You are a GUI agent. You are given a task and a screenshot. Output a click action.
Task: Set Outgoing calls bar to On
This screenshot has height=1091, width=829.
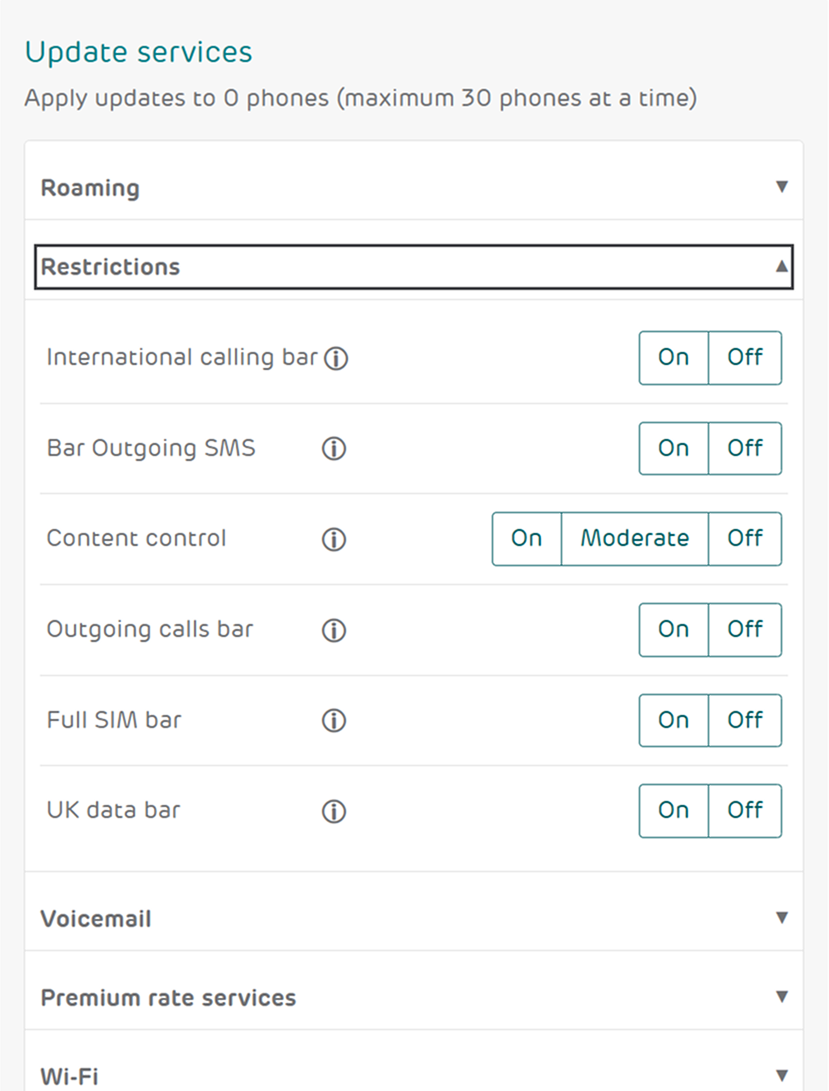[673, 630]
